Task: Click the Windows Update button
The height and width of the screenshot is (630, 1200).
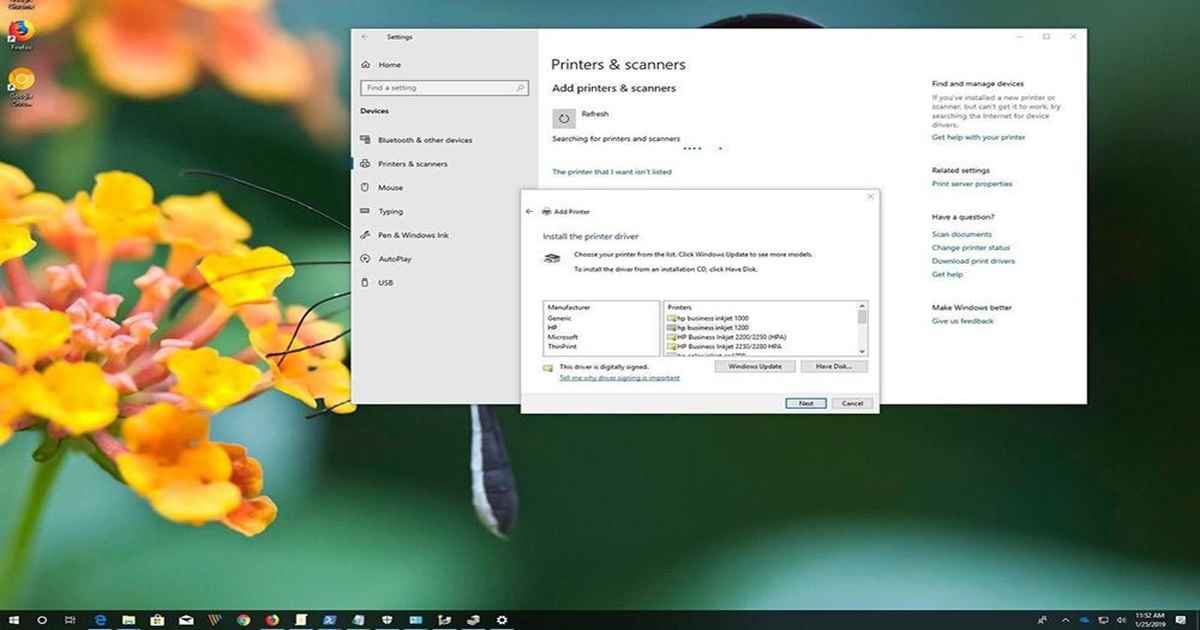Action: [x=755, y=367]
